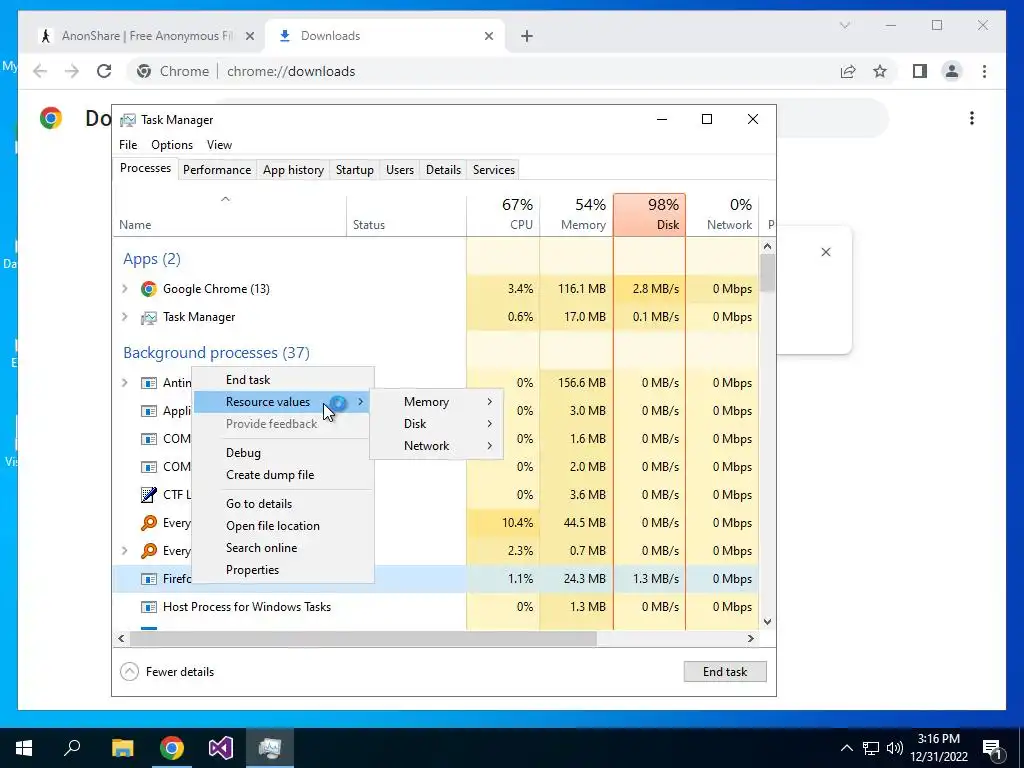Open Windows Start menu
The width and height of the screenshot is (1024, 768).
tap(24, 748)
